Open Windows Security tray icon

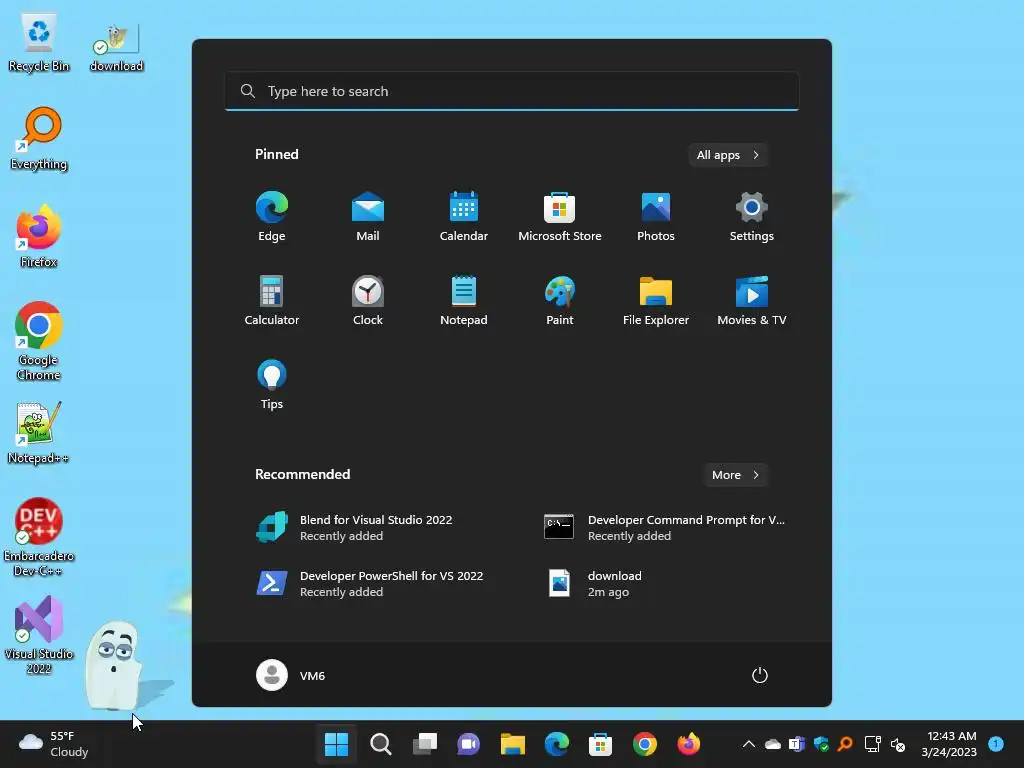[x=821, y=744]
